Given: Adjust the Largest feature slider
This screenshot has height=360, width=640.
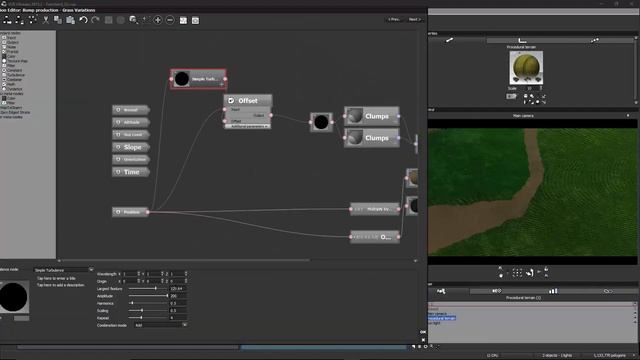Looking at the screenshot, I should coord(149,289).
